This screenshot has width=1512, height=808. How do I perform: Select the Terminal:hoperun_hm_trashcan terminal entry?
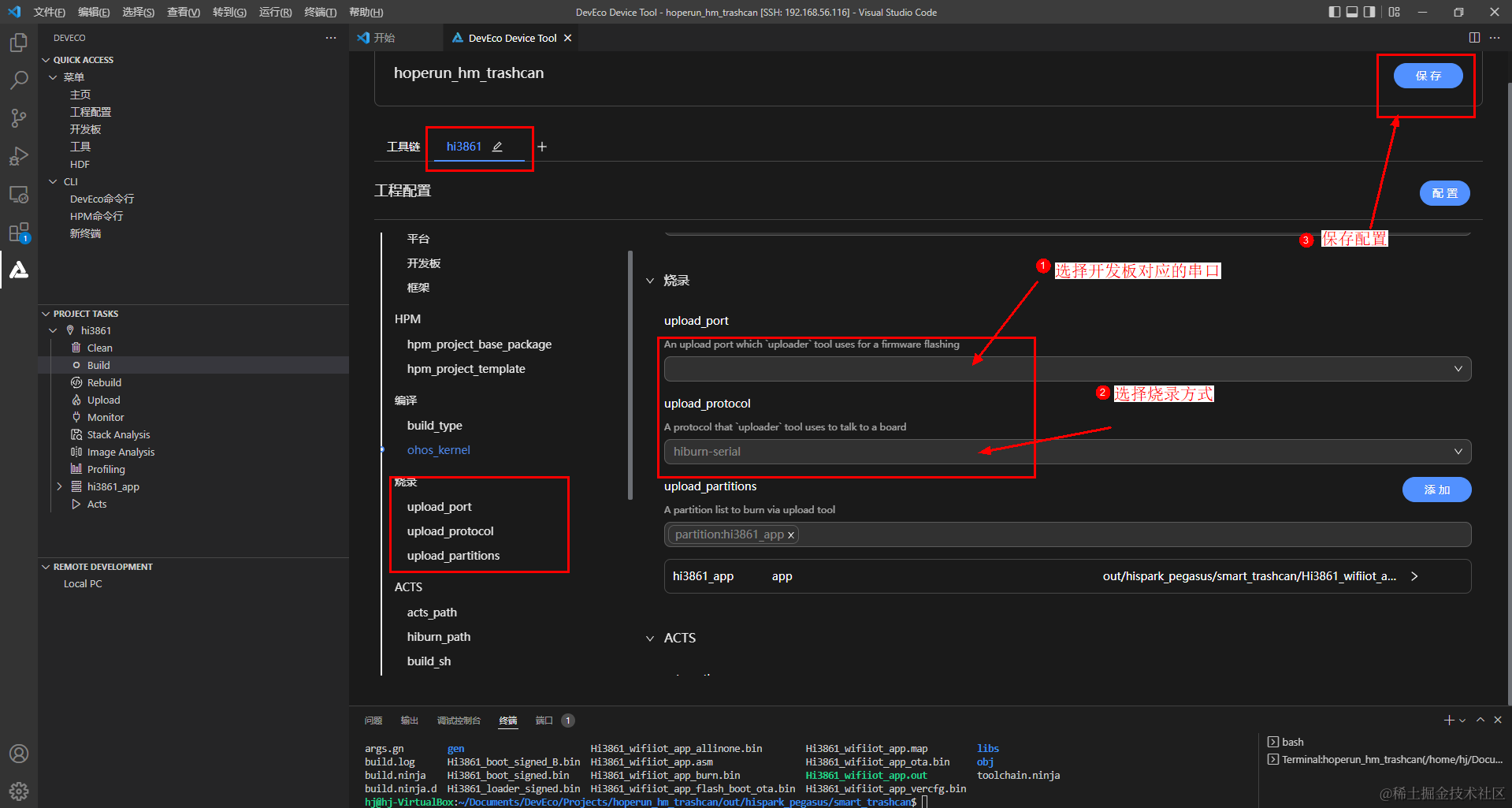pyautogui.click(x=1385, y=759)
